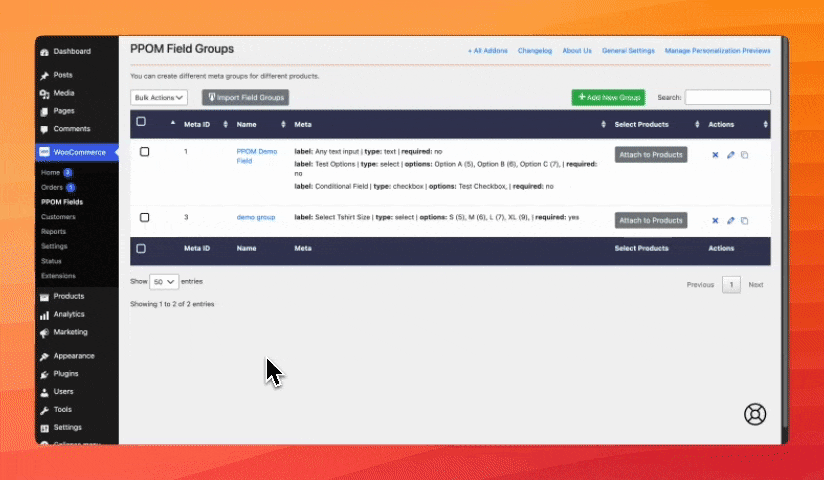Edit PPOM Demo Field group with pencil icon
The width and height of the screenshot is (824, 480).
[x=730, y=155]
